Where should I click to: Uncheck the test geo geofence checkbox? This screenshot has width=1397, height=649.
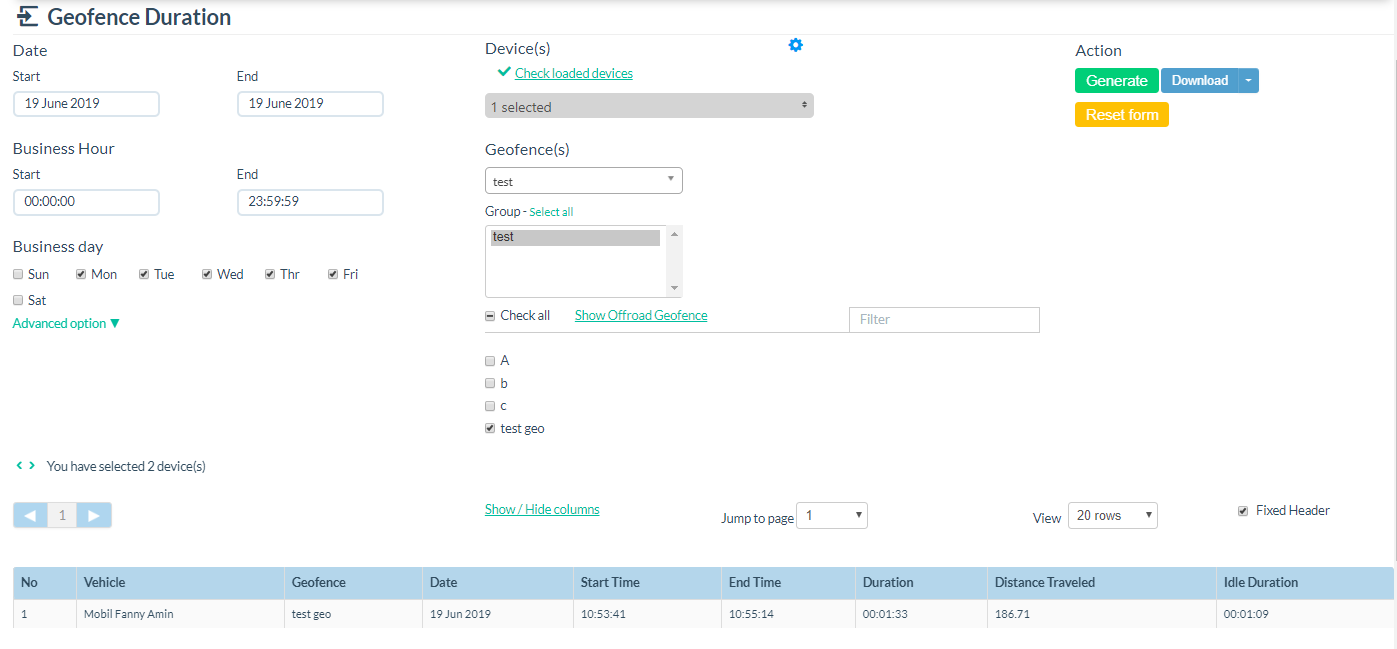pos(490,428)
